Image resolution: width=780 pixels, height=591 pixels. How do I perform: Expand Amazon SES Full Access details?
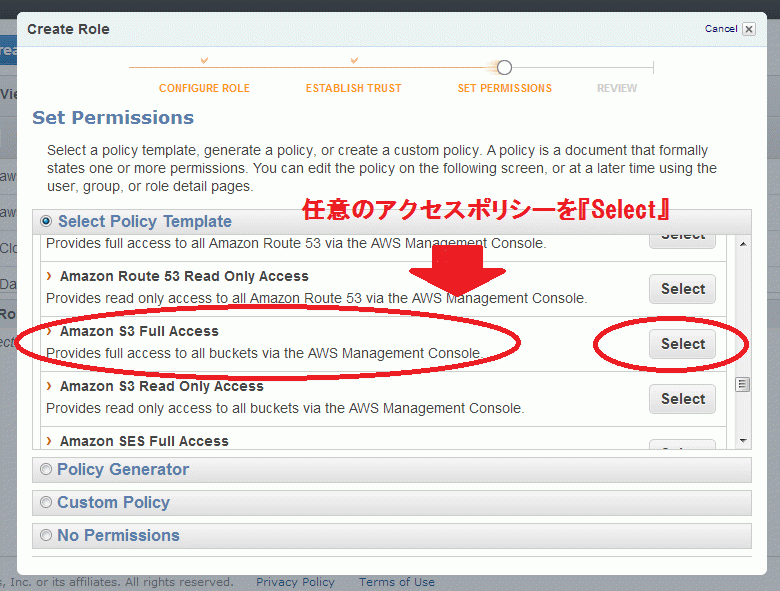click(x=49, y=441)
